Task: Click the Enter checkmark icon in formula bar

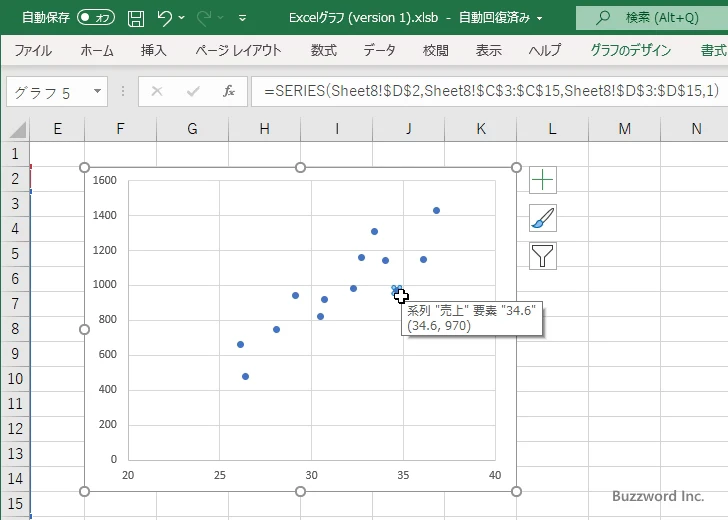Action: point(193,91)
